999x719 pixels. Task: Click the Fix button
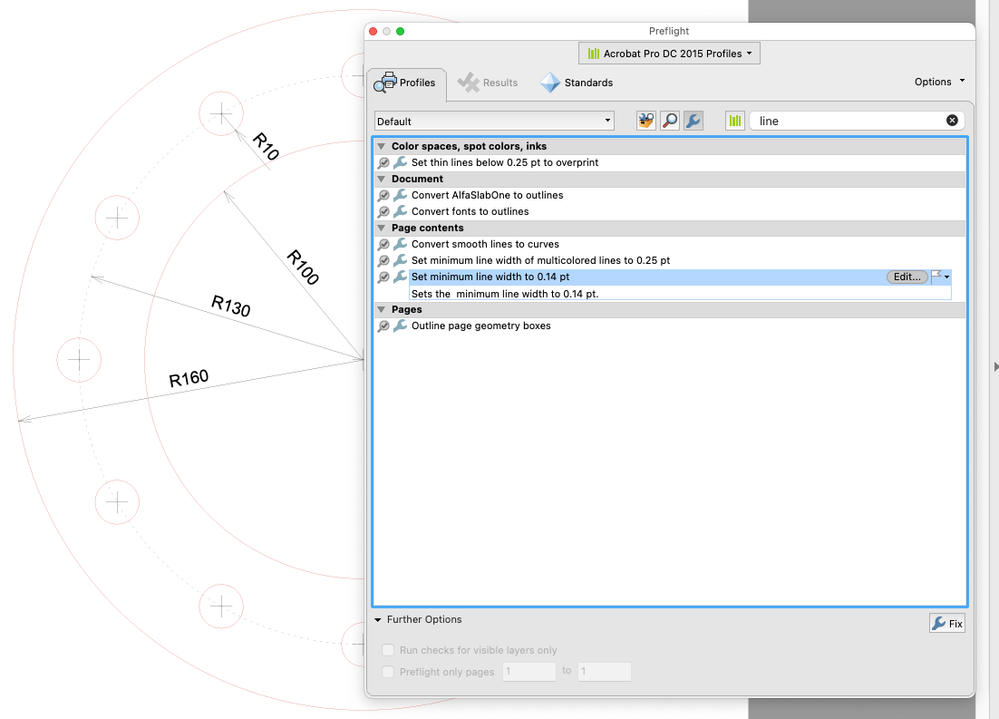(x=947, y=623)
